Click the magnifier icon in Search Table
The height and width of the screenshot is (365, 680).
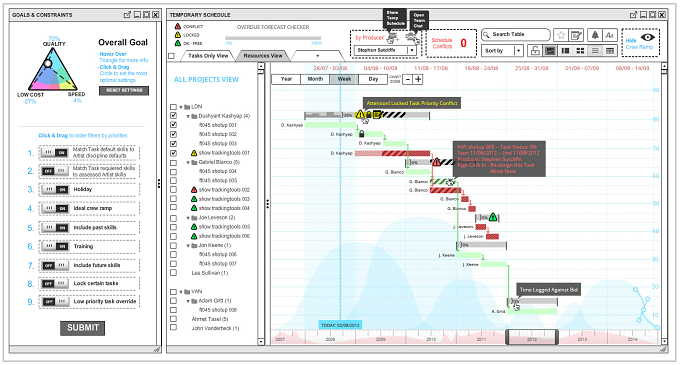pyautogui.click(x=487, y=34)
